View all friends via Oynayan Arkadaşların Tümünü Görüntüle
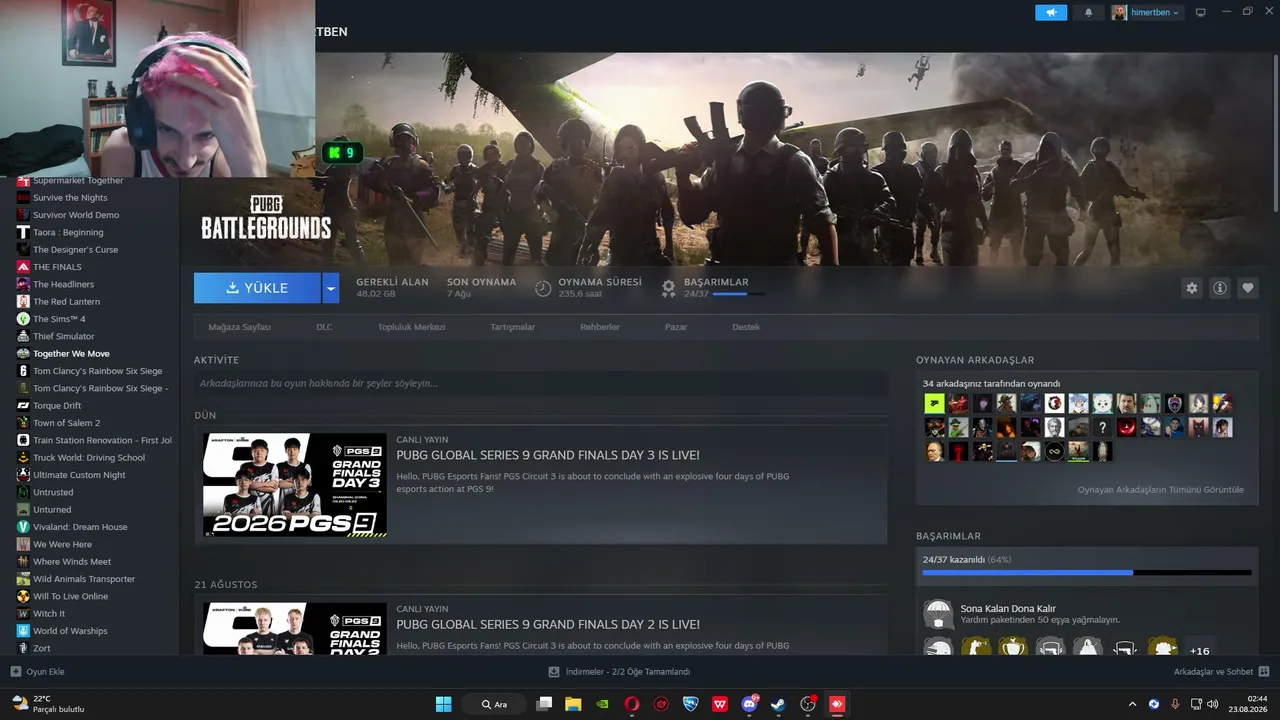 (1160, 490)
